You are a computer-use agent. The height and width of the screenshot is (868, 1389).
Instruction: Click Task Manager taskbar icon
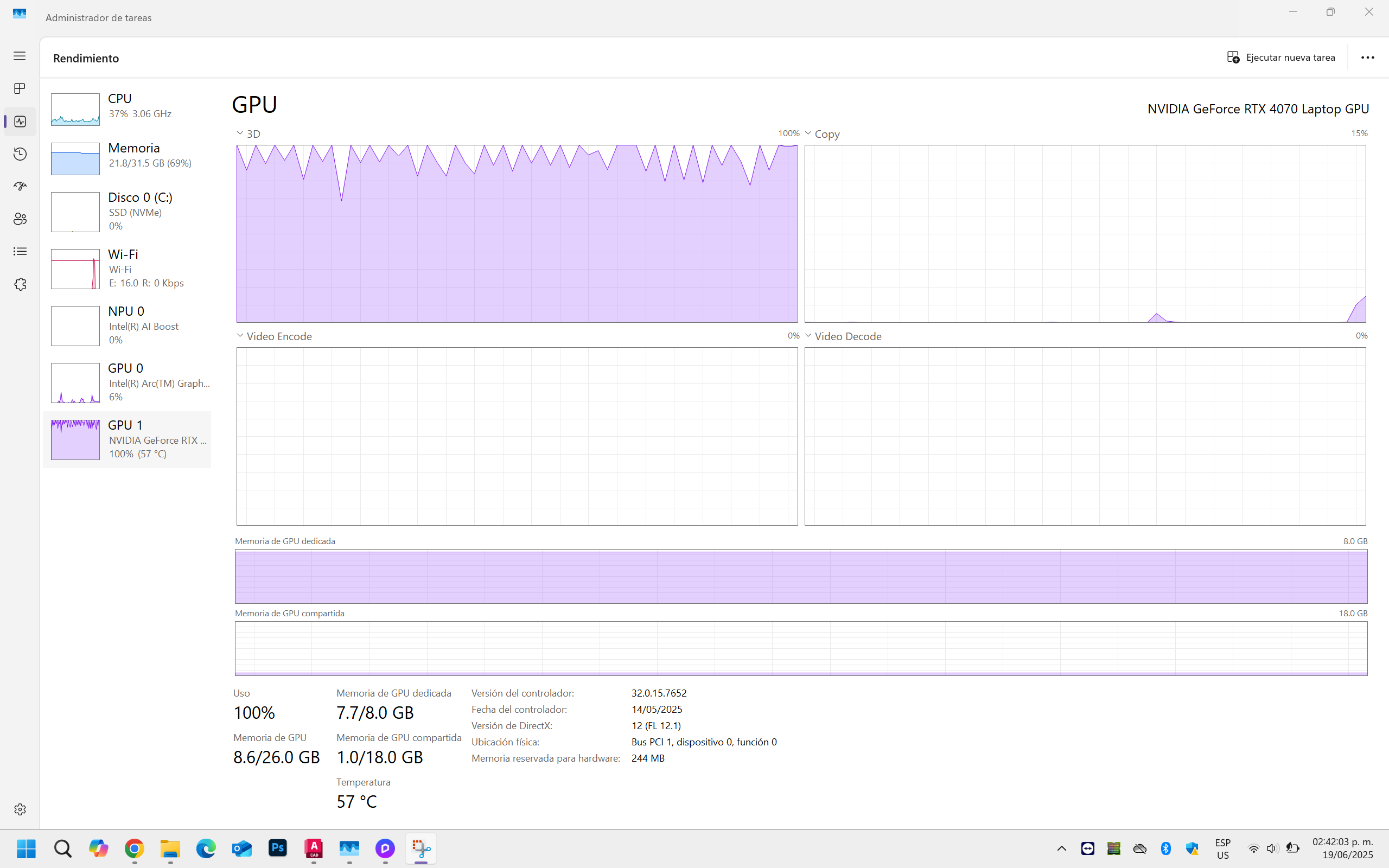349,848
